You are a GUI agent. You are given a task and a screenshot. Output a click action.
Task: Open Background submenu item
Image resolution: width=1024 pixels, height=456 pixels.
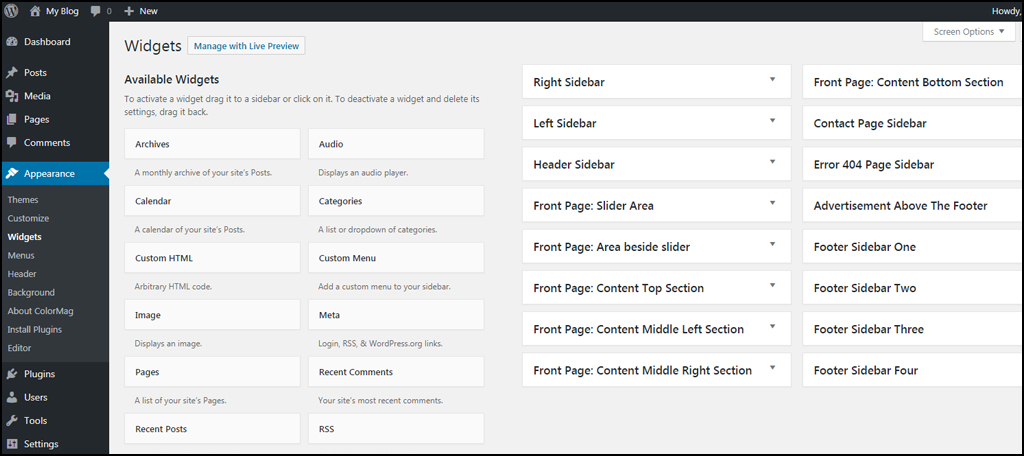coord(31,293)
